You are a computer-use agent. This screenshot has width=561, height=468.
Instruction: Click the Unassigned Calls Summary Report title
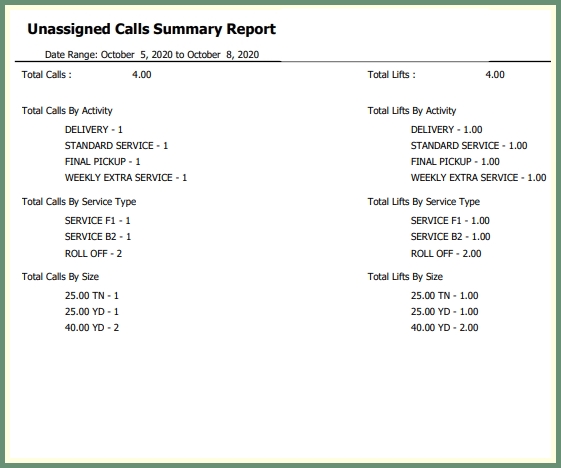[x=151, y=29]
